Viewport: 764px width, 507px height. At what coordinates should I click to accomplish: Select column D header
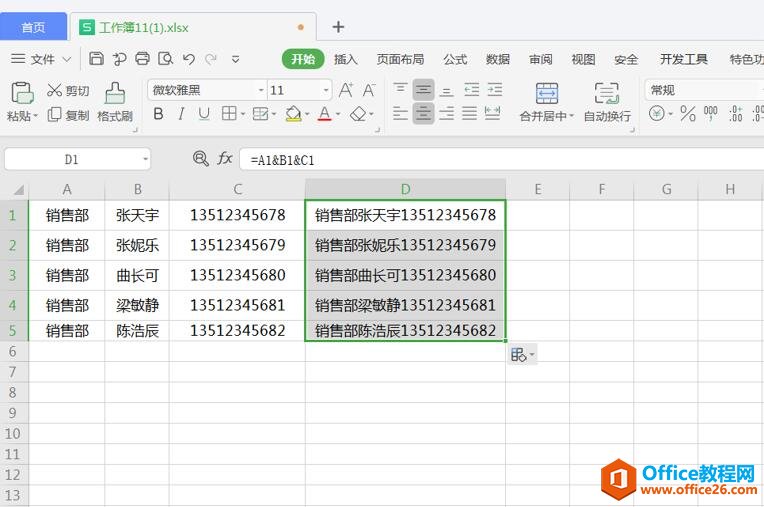pos(405,189)
